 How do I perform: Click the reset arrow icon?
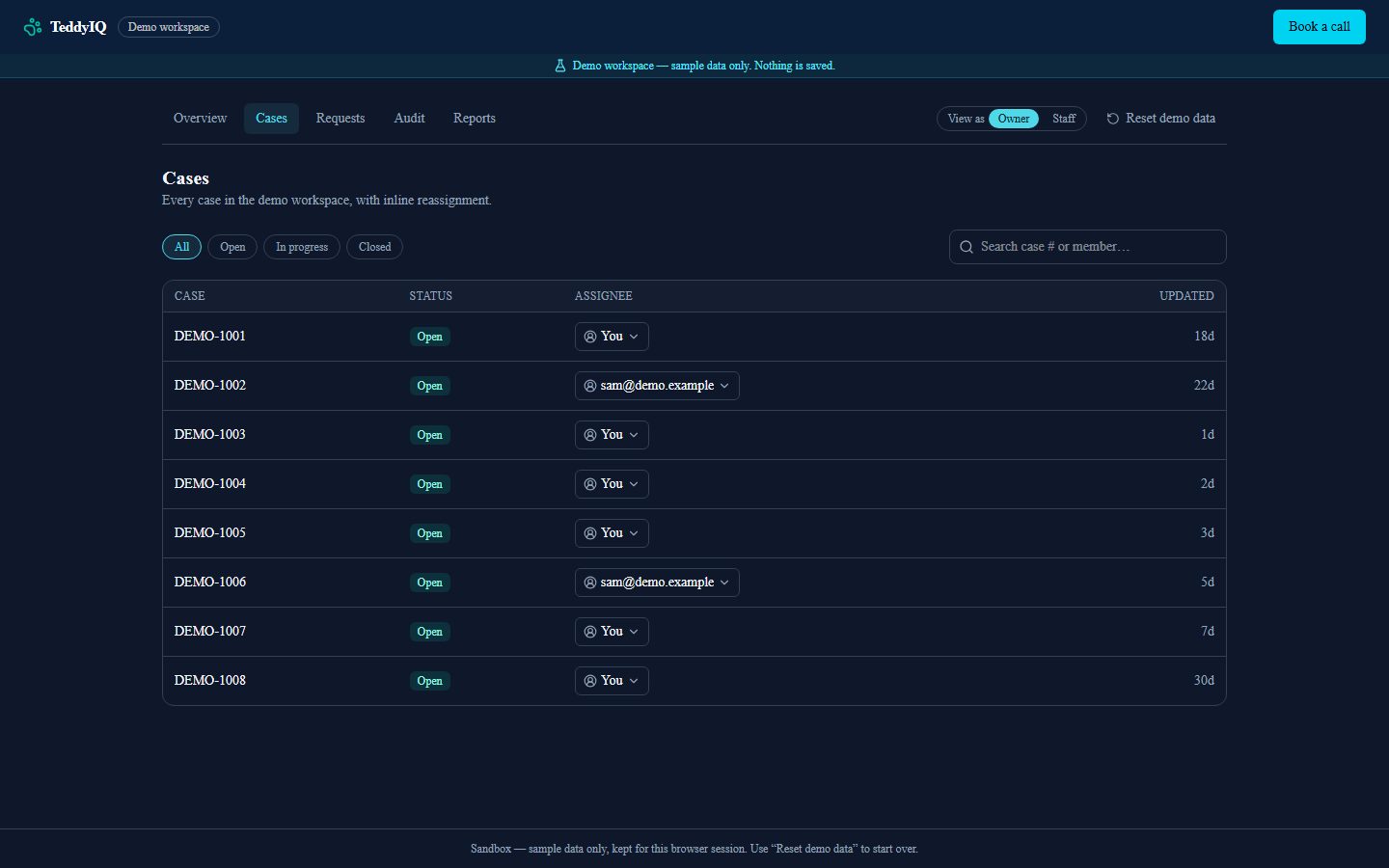point(1113,119)
